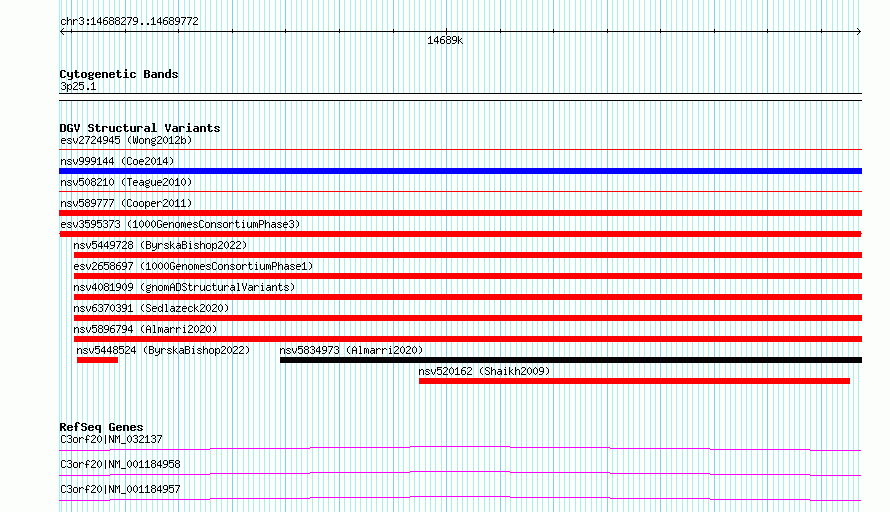
Task: Click esv3595373 (1000GenomesConsortiumPhase3) label
Action: click(x=180, y=224)
